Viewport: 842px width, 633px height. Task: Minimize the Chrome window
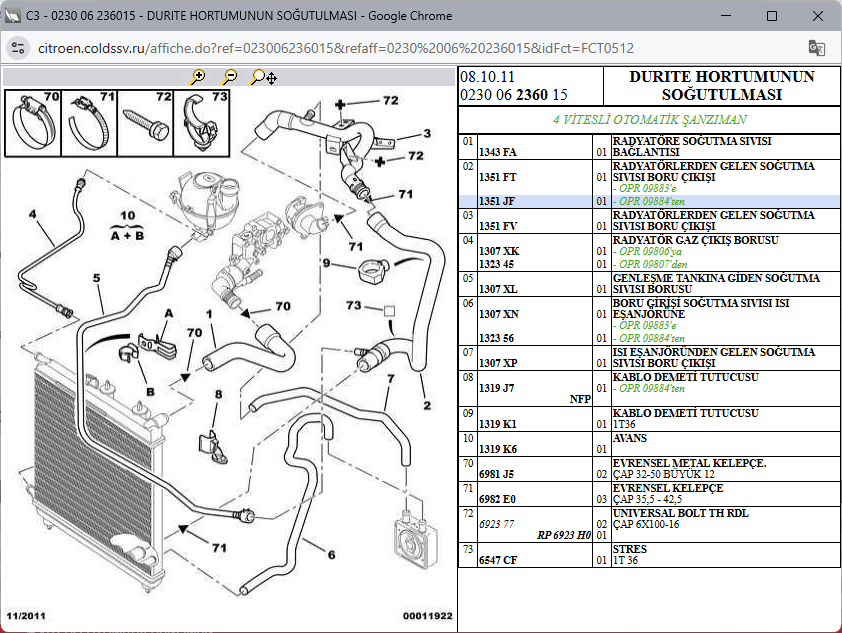pyautogui.click(x=726, y=16)
